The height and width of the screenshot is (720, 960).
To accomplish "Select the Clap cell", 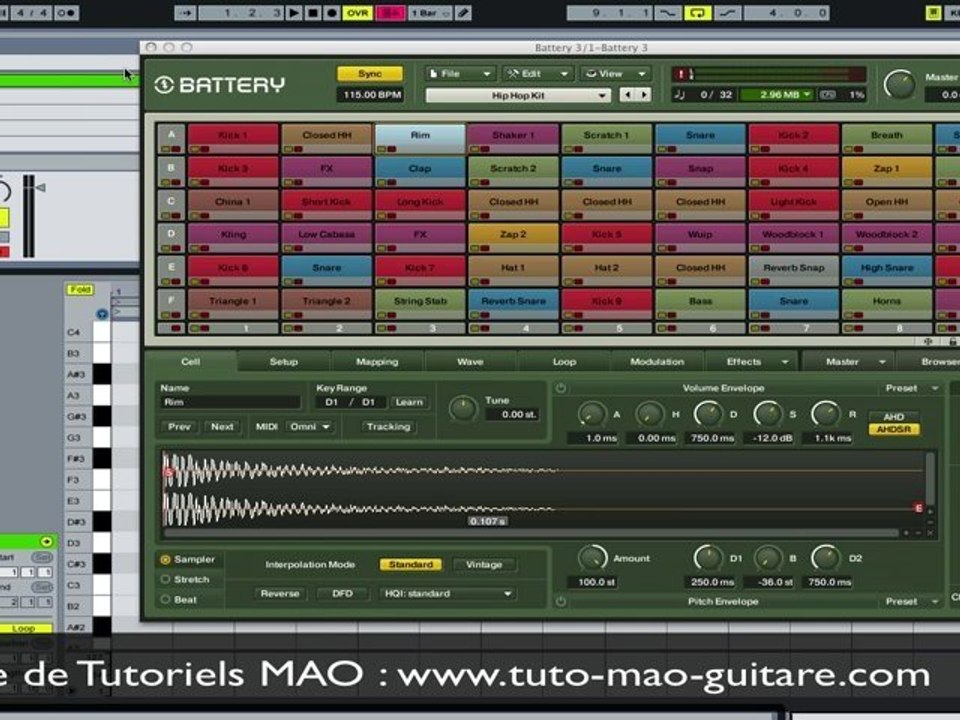I will click(x=420, y=172).
